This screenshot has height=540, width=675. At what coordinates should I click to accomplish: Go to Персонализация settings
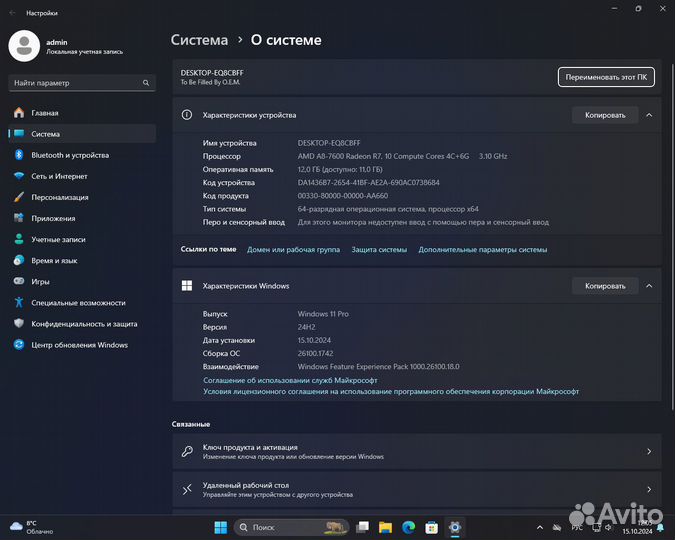(x=82, y=197)
